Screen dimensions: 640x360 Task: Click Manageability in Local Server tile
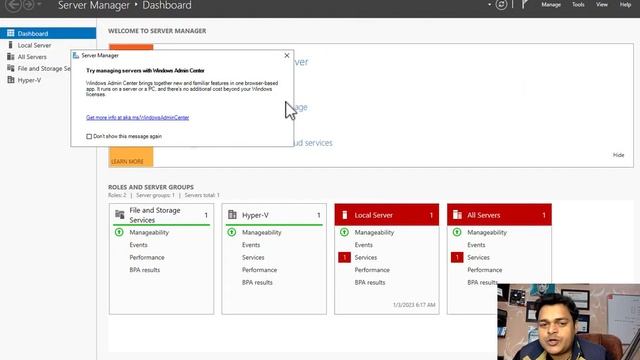(374, 232)
